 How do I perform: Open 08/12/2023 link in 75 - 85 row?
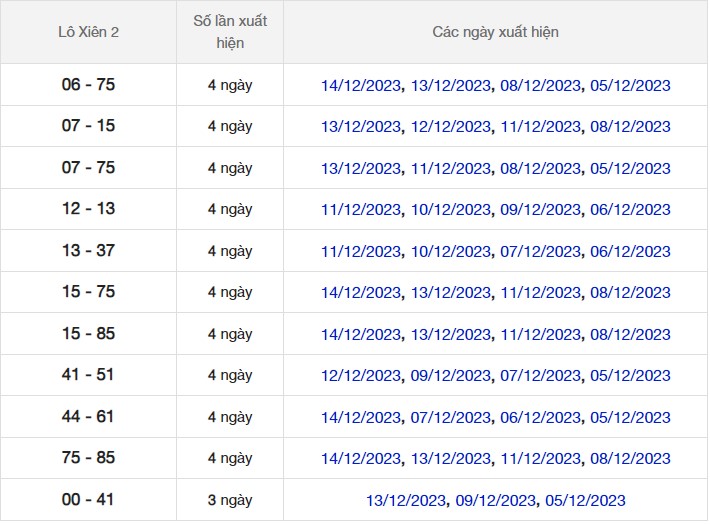pyautogui.click(x=630, y=459)
